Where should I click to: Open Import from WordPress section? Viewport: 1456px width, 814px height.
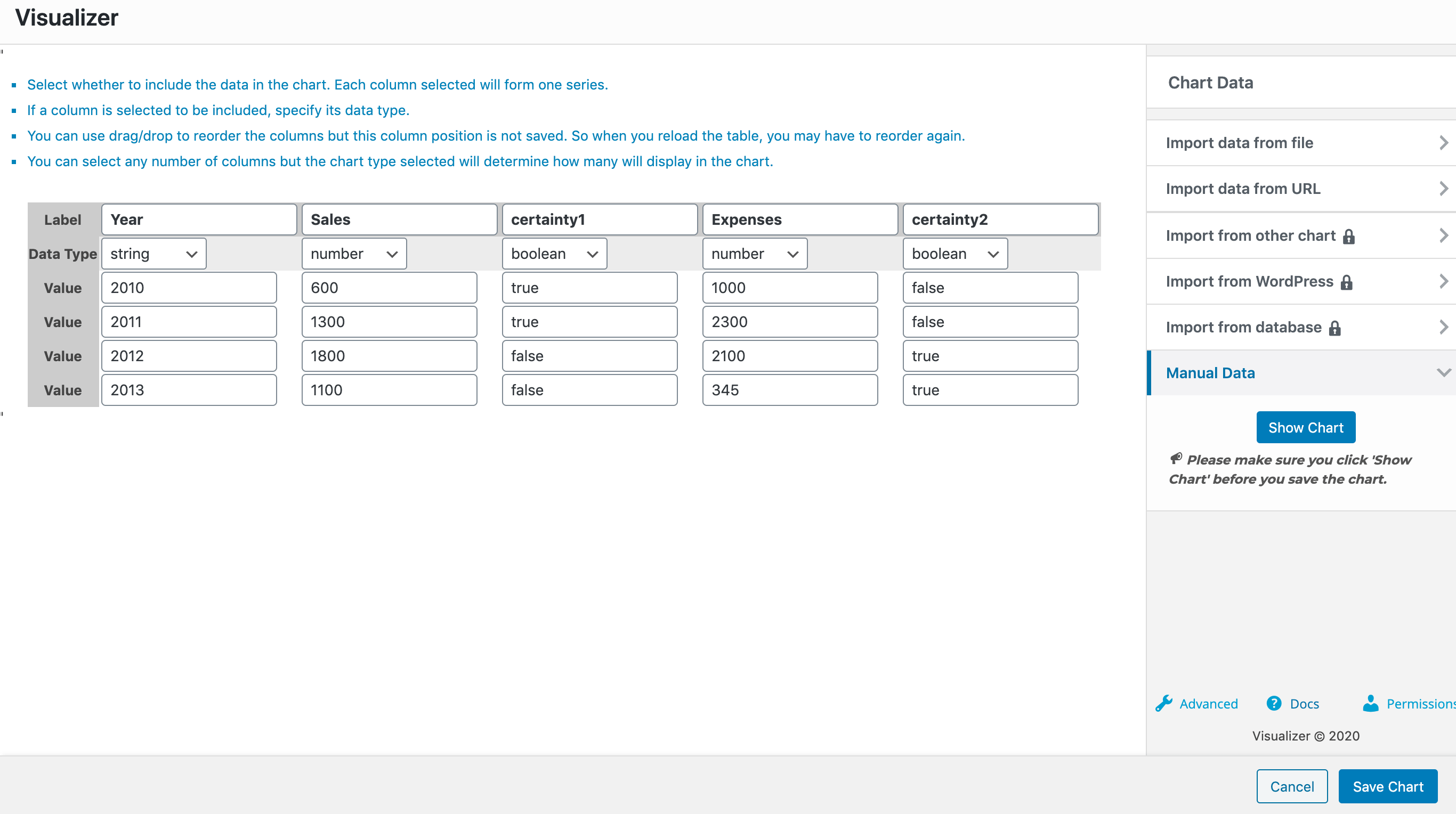point(1249,281)
